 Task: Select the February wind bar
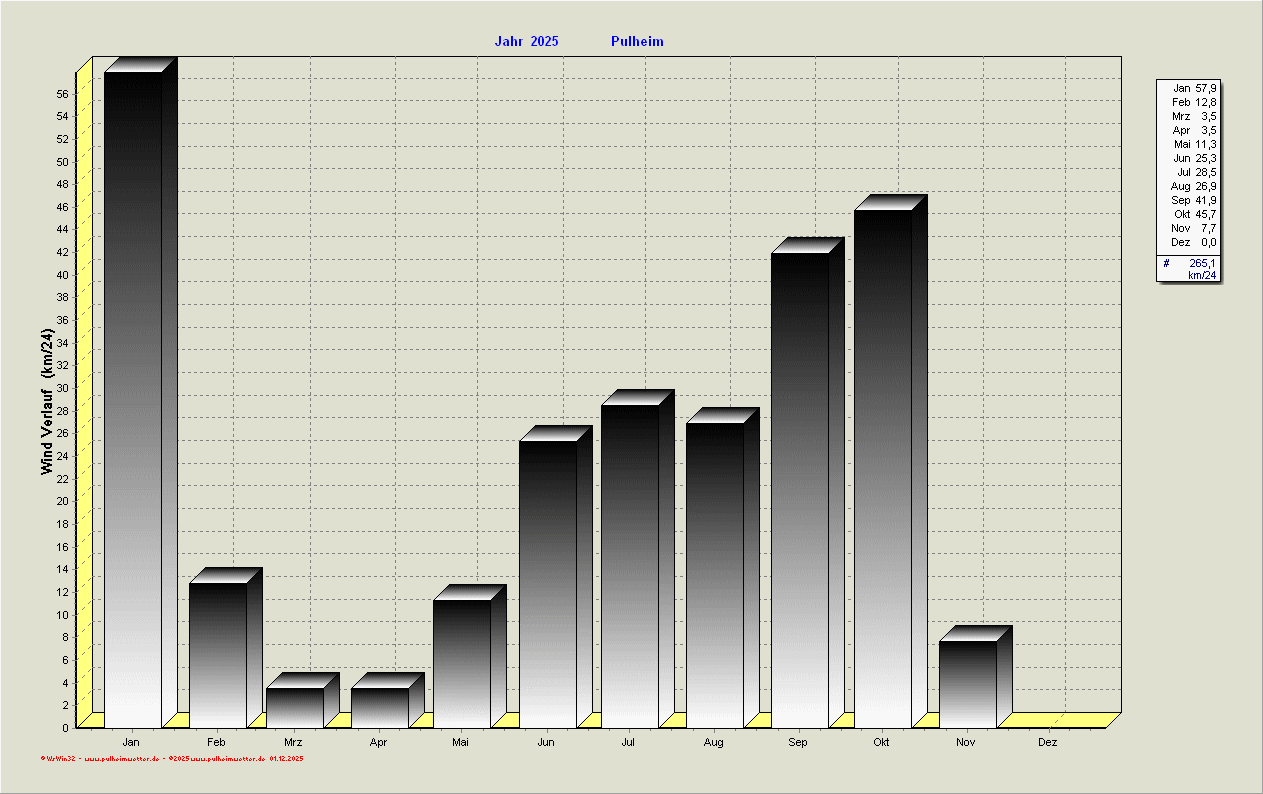(x=218, y=655)
